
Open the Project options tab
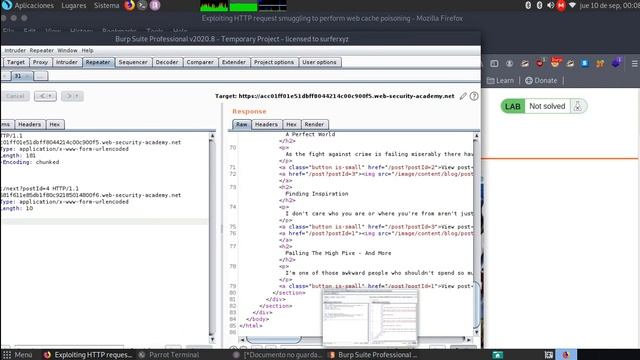(x=274, y=62)
